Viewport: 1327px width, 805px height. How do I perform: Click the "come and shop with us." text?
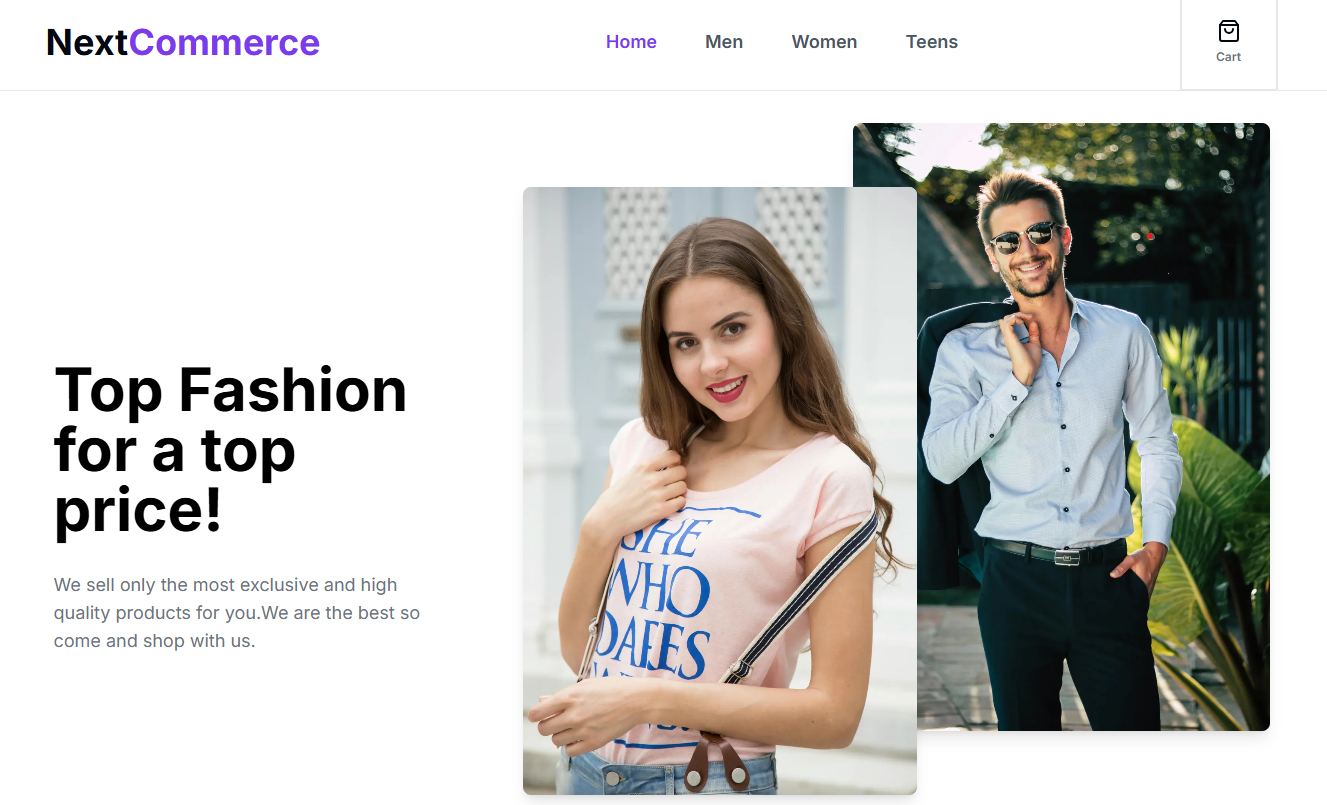click(x=154, y=641)
